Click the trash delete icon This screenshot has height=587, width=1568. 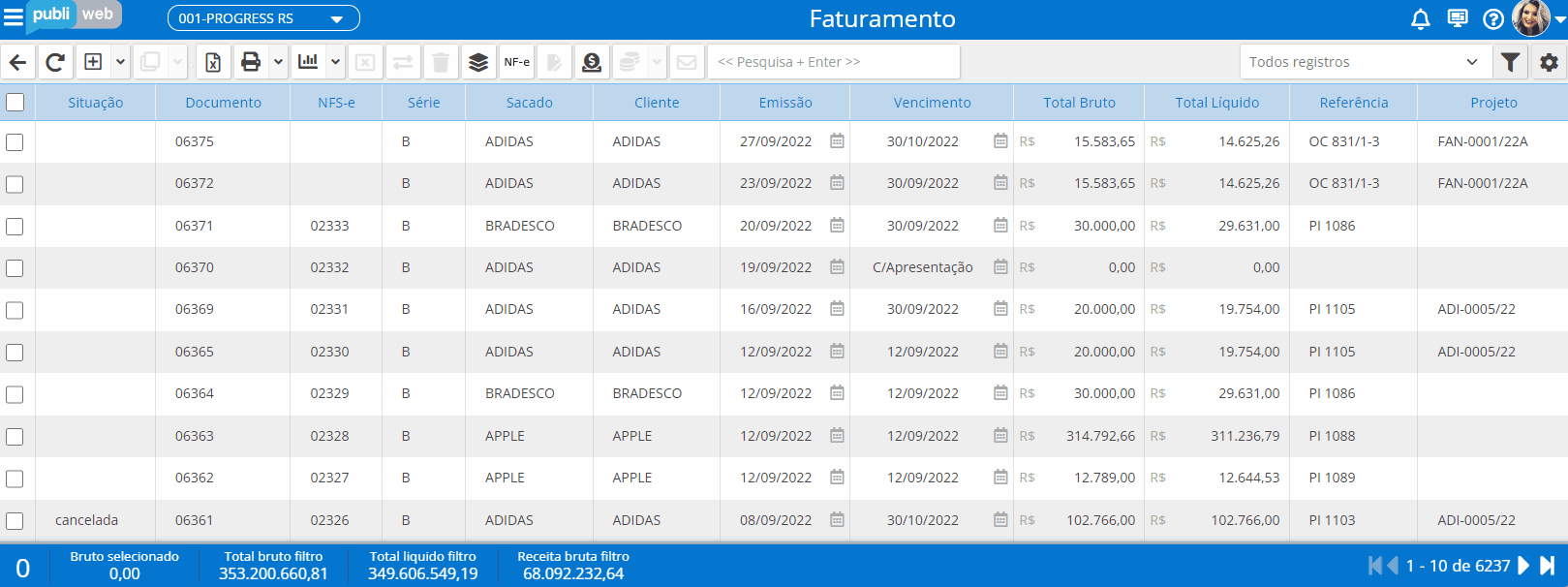click(441, 62)
